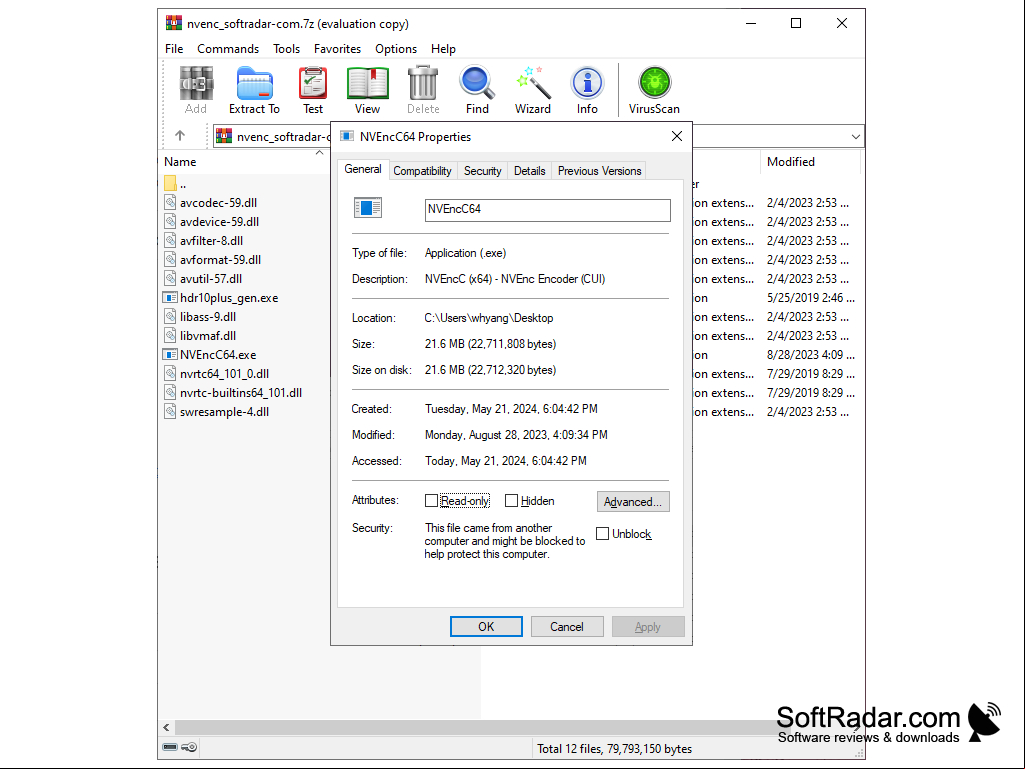Select libass-9.dll file icon
Image resolution: width=1025 pixels, height=769 pixels.
pos(170,316)
